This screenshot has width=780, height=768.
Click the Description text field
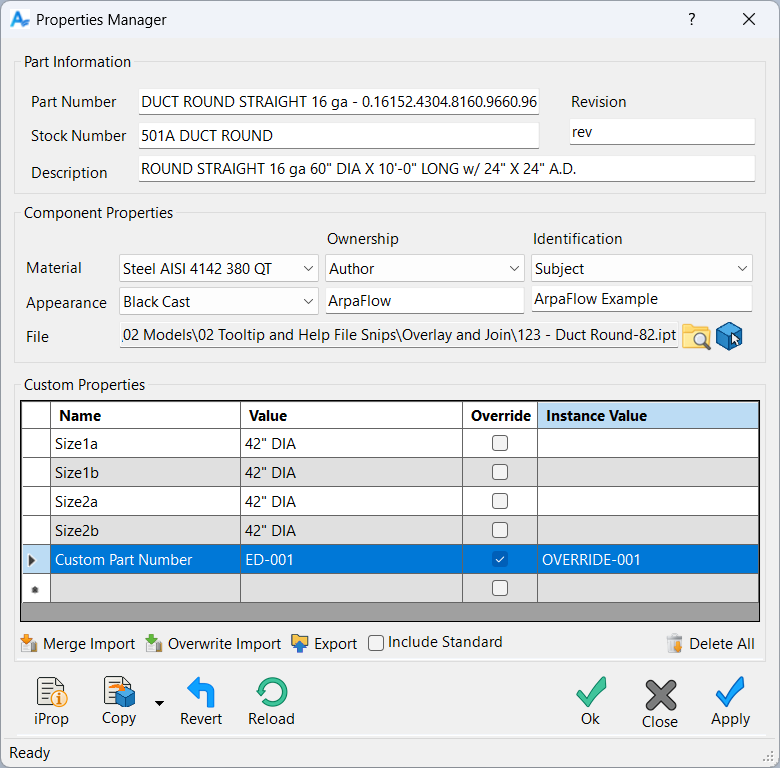446,170
